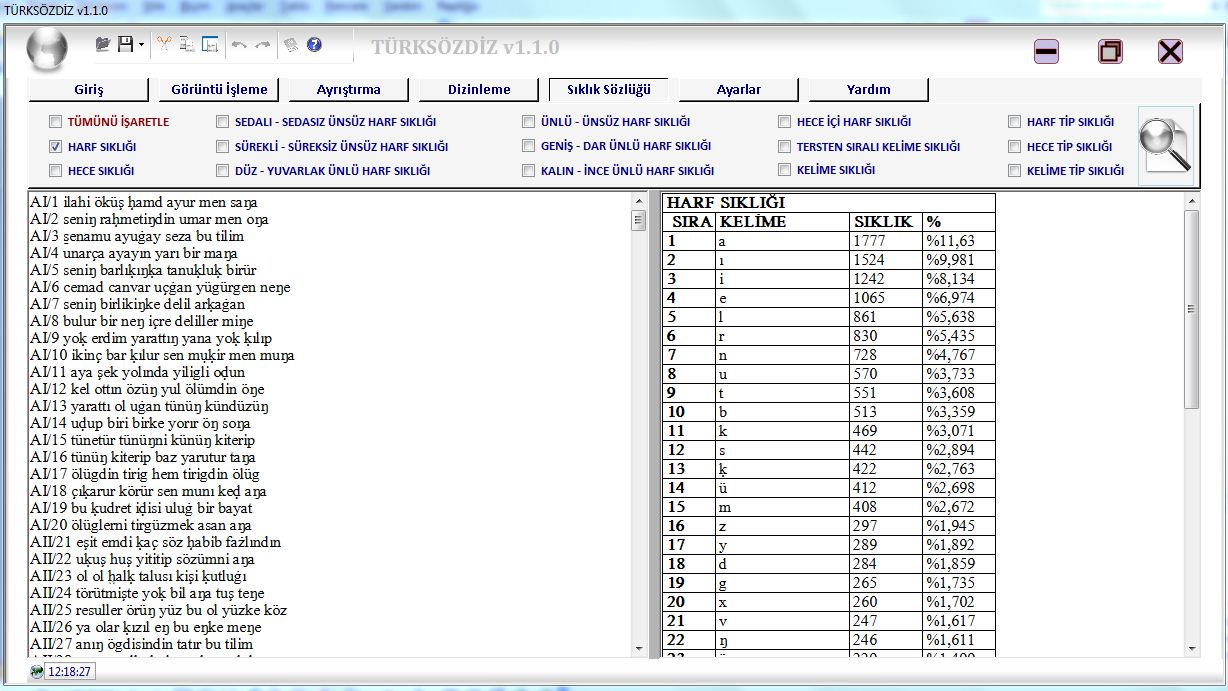Open the Görüntü İşleme tab
The image size is (1228, 691).
pyautogui.click(x=219, y=90)
